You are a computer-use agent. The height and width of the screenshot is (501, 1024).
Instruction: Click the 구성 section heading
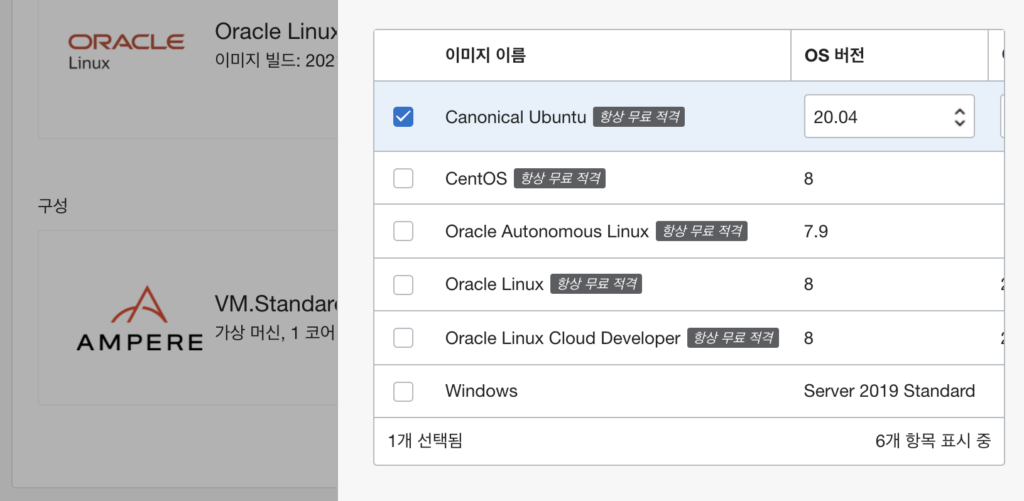[52, 206]
